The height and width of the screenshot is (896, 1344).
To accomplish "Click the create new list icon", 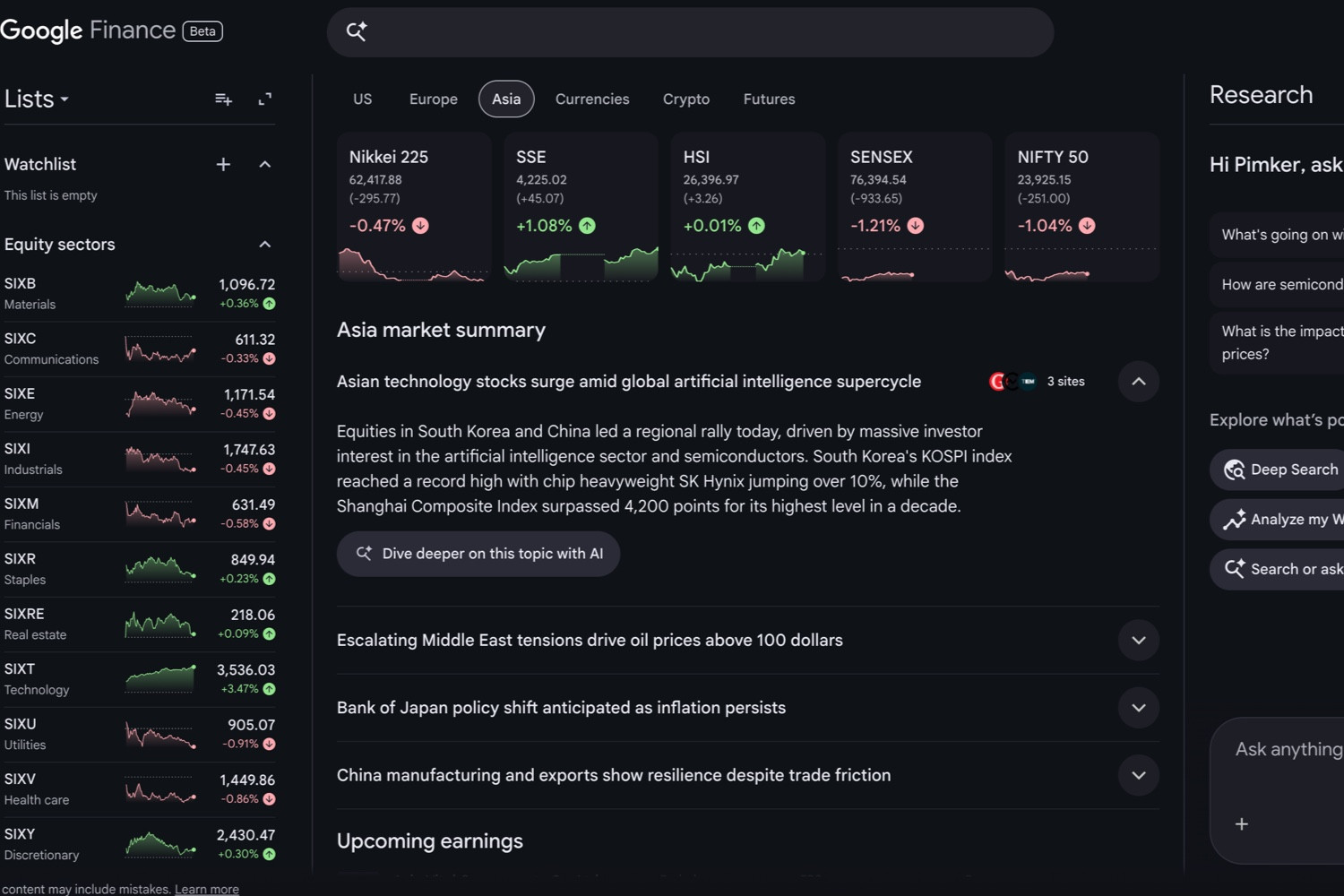I will 223,99.
